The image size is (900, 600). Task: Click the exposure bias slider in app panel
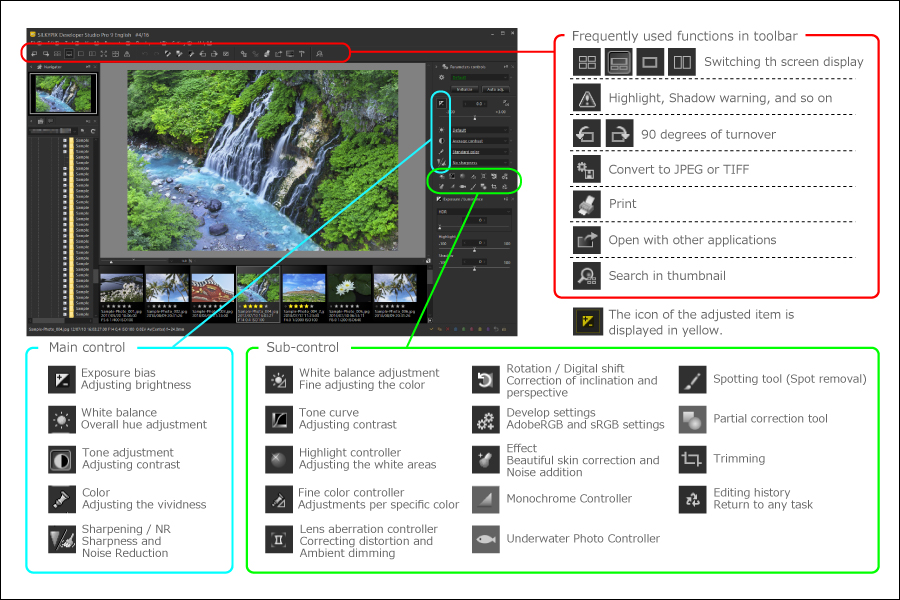click(475, 117)
